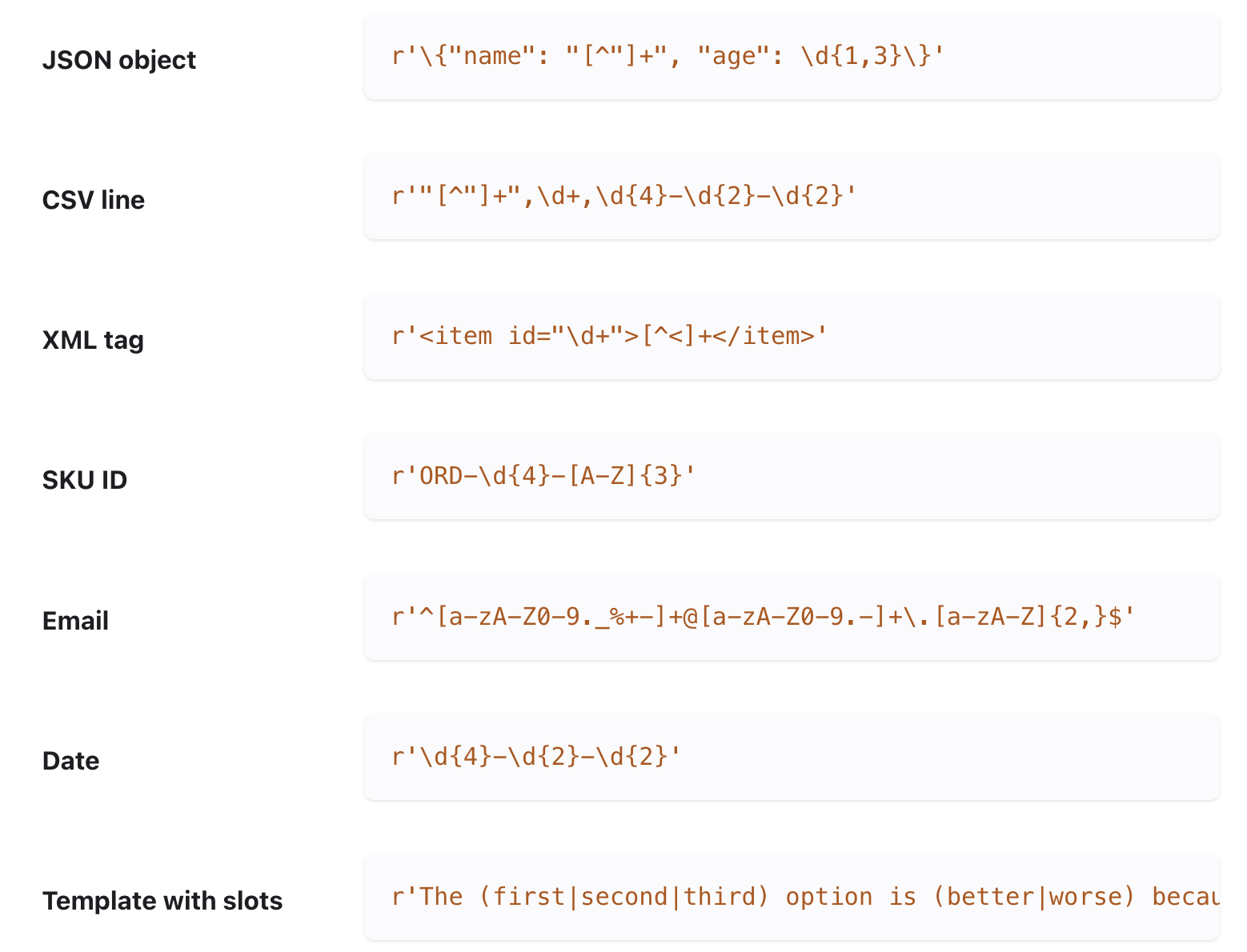This screenshot has height=952, width=1247.
Task: Click the JSON object label
Action: pos(118,60)
